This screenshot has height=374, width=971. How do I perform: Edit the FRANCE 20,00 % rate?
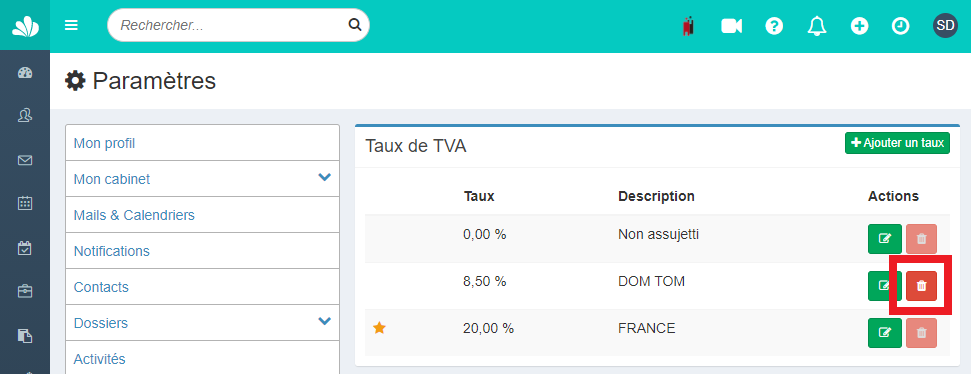(x=884, y=333)
